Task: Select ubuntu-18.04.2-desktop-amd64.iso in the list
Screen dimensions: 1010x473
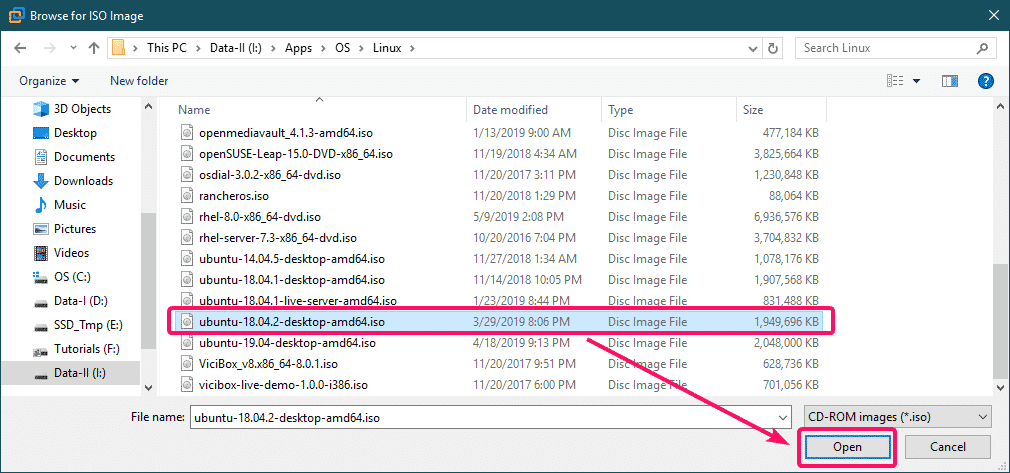Action: (500, 321)
